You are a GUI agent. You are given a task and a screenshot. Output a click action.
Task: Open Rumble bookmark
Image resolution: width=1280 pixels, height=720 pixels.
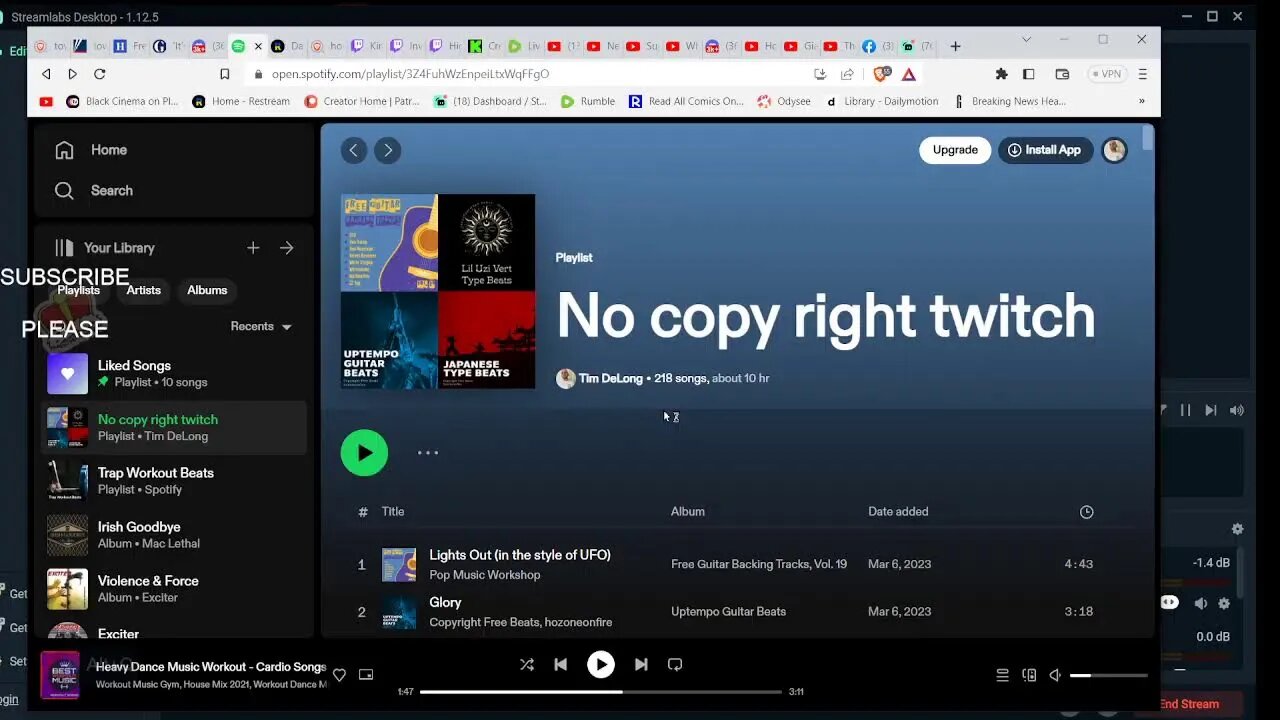588,101
